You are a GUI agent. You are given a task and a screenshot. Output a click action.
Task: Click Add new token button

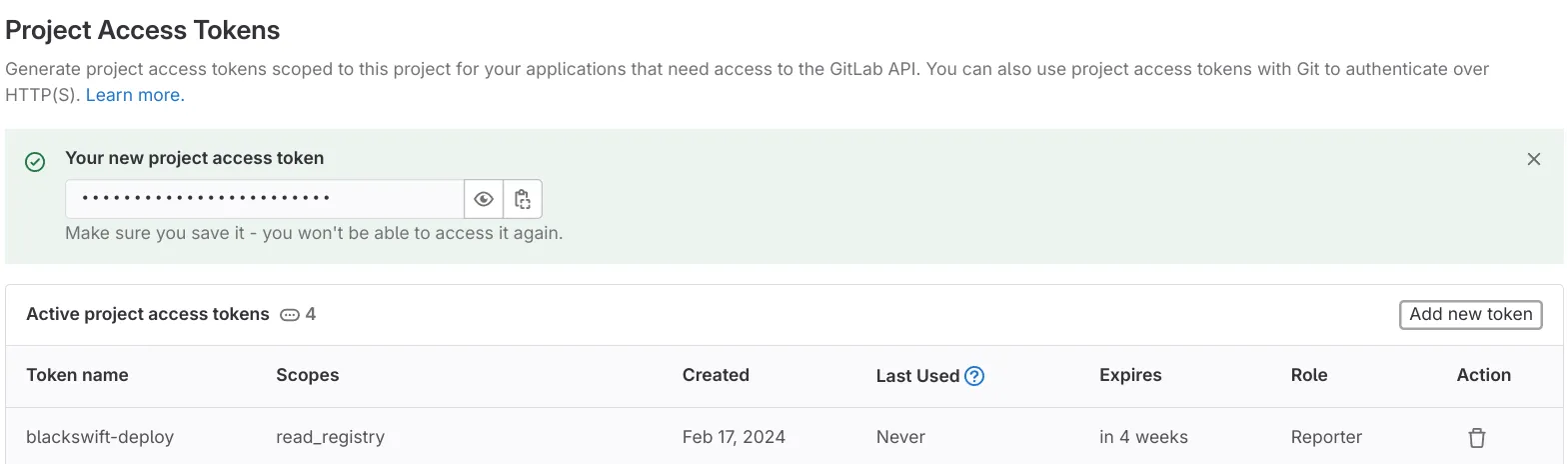coord(1471,314)
